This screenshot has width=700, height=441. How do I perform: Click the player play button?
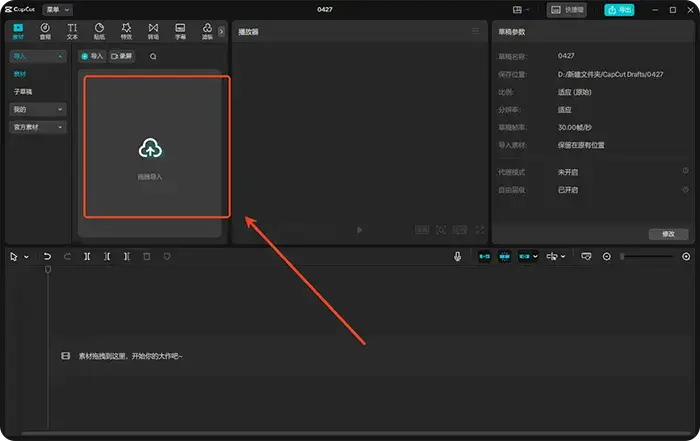pyautogui.click(x=359, y=230)
